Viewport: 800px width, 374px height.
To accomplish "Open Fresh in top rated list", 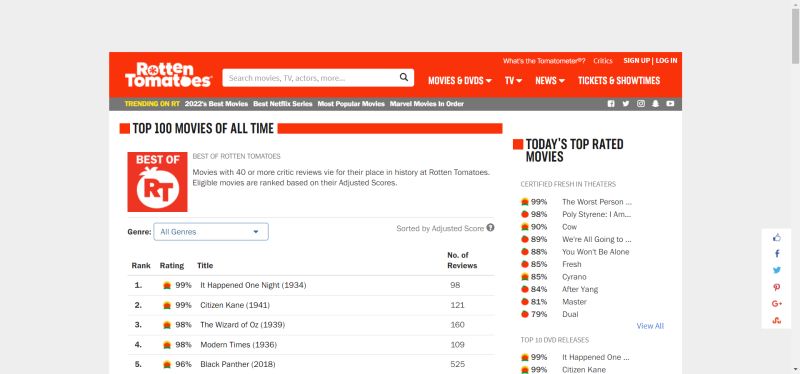I will tap(571, 264).
